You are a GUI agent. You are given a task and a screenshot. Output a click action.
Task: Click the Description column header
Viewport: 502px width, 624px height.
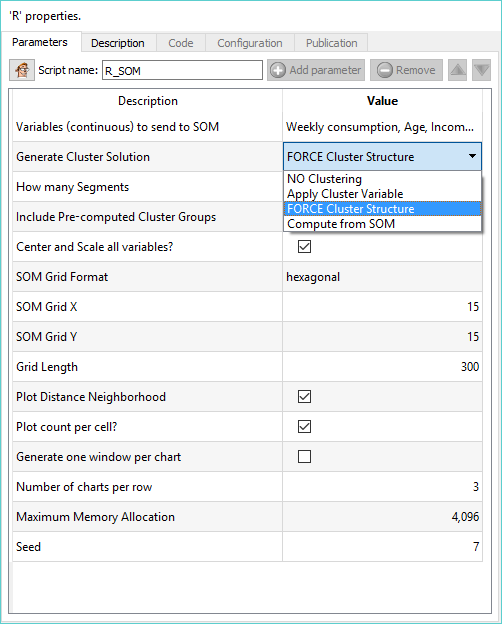click(148, 101)
